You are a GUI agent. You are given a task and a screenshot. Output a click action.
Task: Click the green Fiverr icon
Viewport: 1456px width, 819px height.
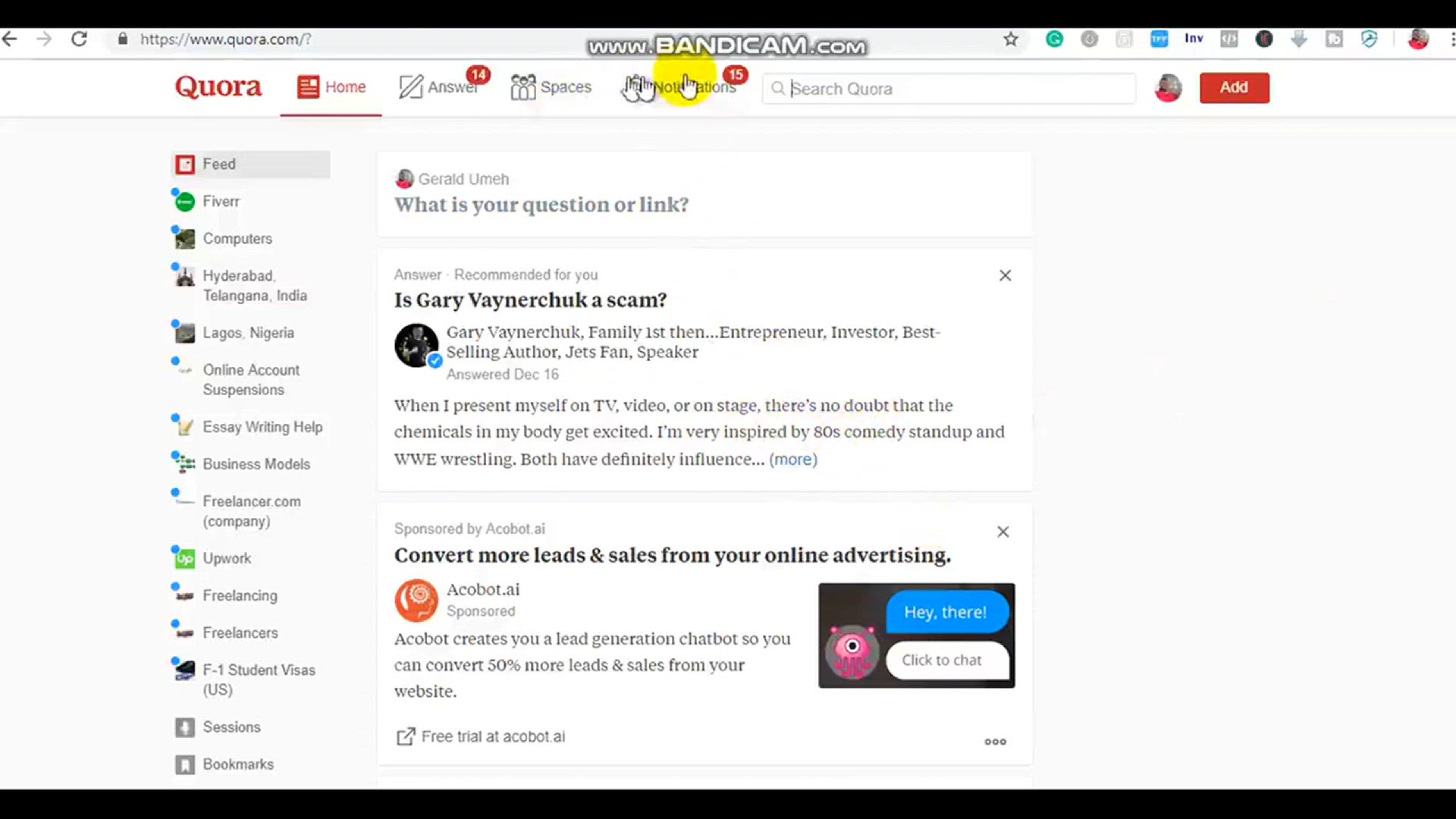click(x=185, y=202)
